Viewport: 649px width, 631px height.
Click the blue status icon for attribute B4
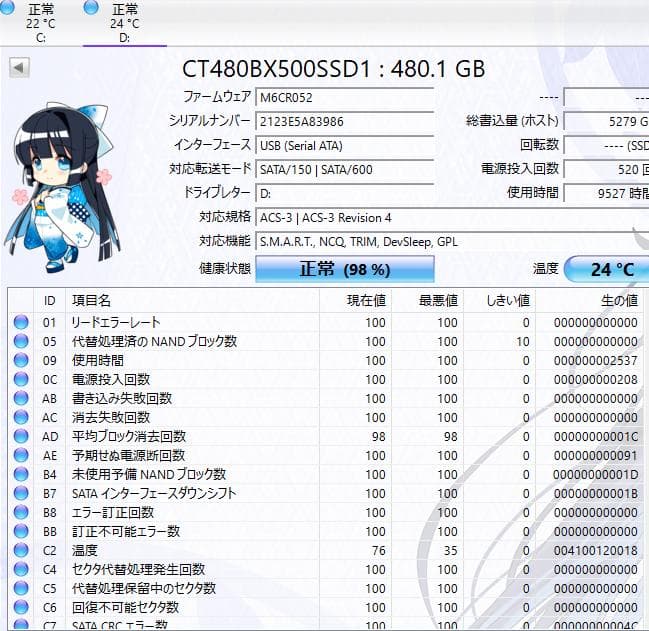click(21, 474)
